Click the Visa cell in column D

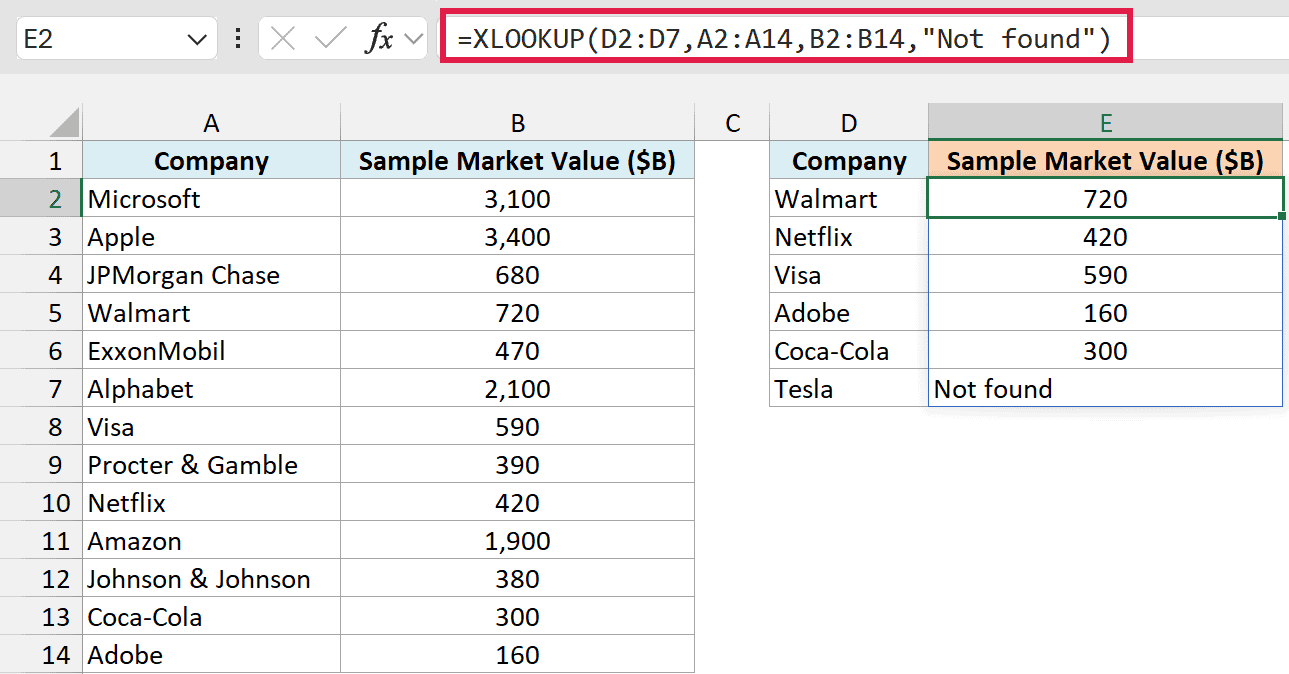tap(848, 275)
